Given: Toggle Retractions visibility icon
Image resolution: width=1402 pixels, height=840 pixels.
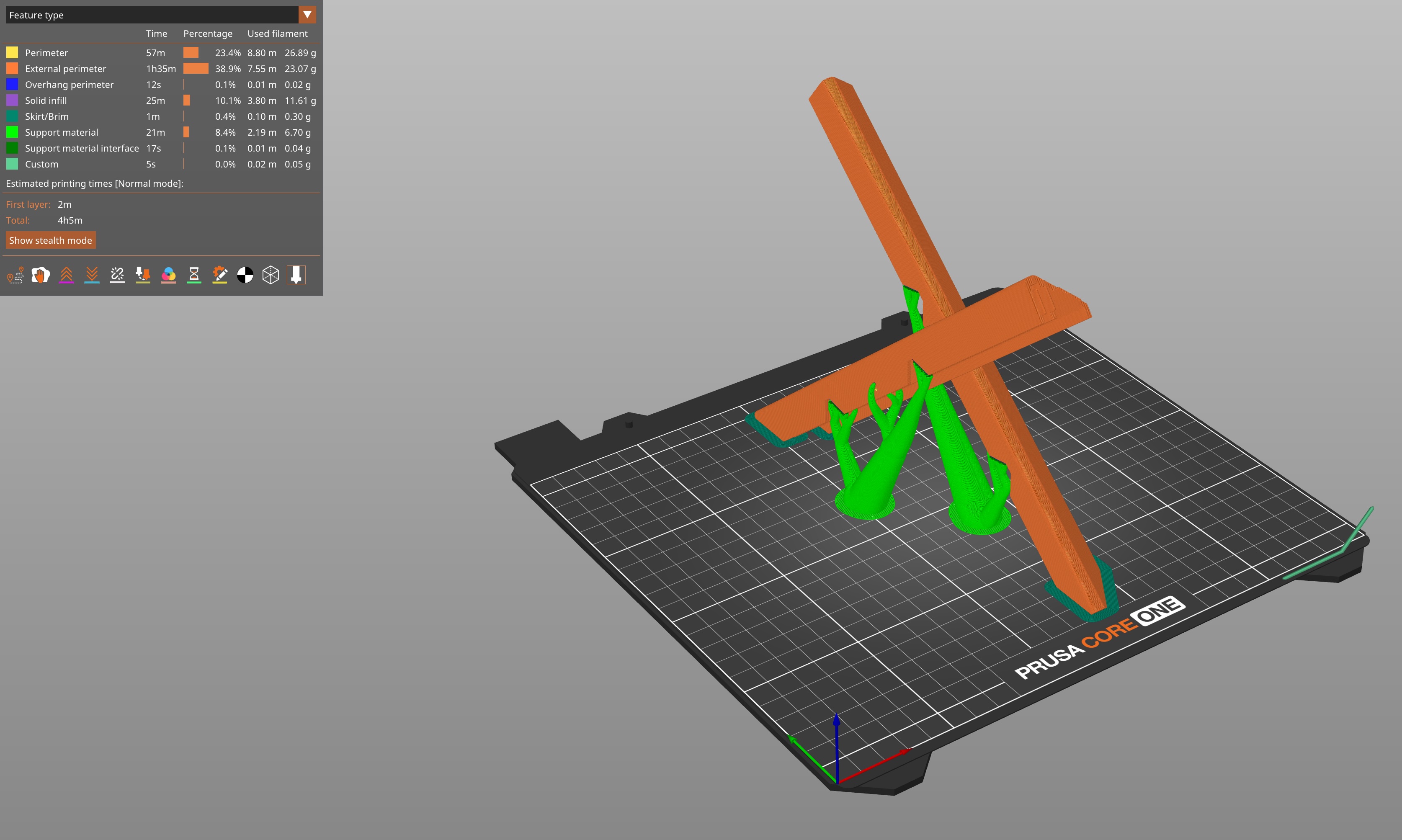Looking at the screenshot, I should [66, 275].
